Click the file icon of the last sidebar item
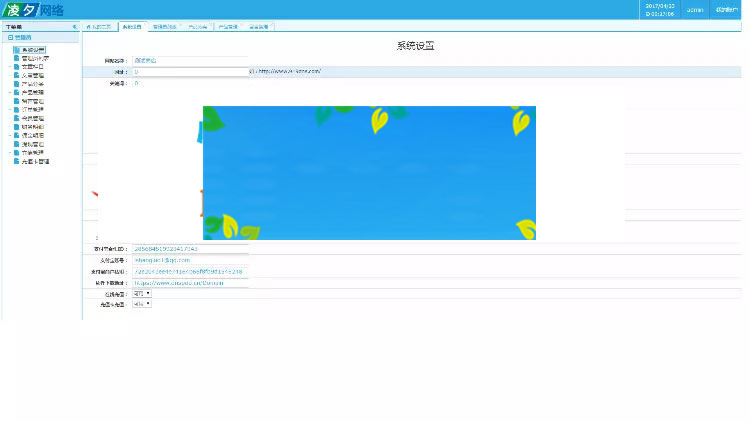The image size is (750, 422). coord(17,161)
